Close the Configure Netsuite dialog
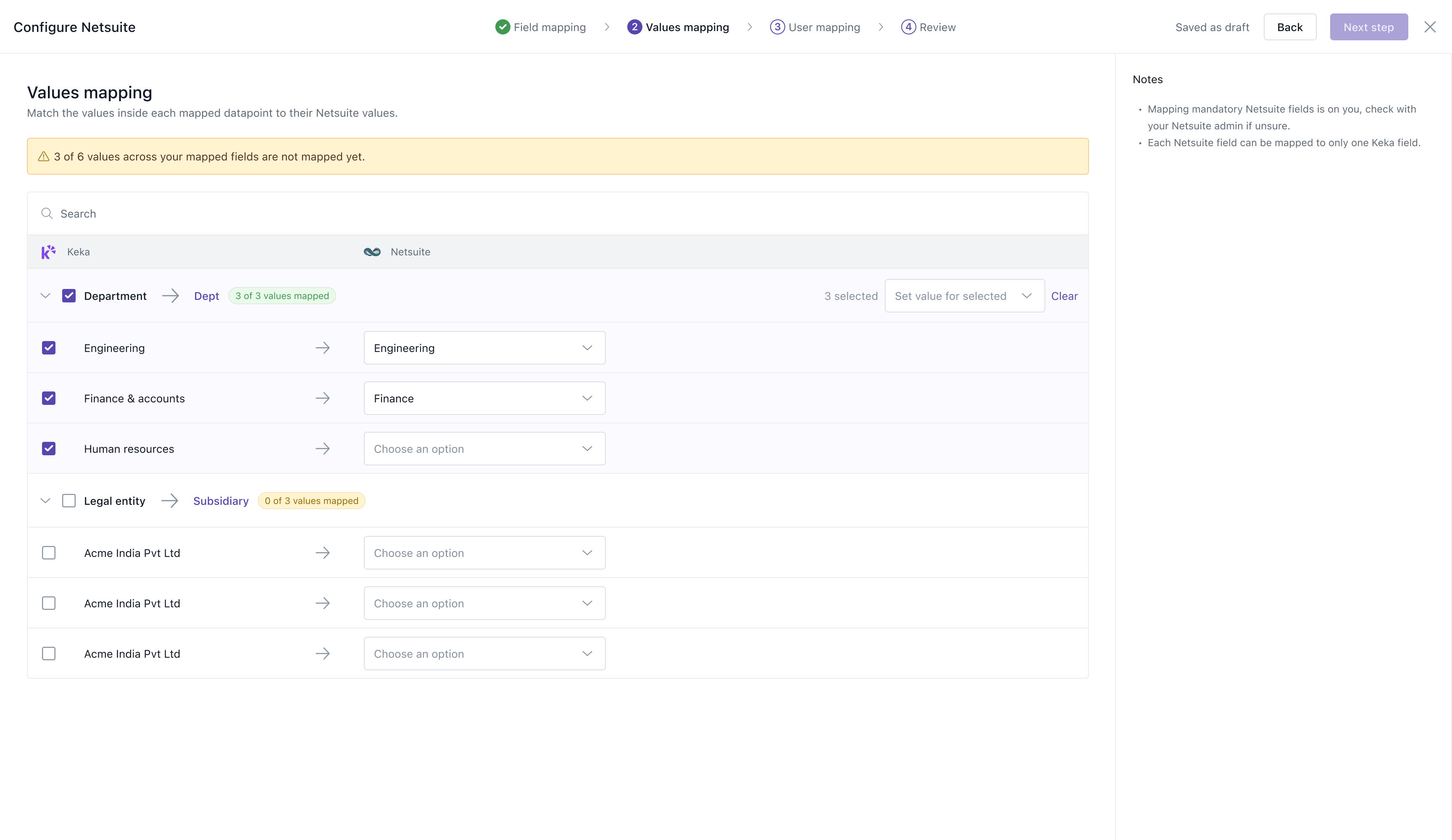This screenshot has width=1452, height=840. [1430, 27]
